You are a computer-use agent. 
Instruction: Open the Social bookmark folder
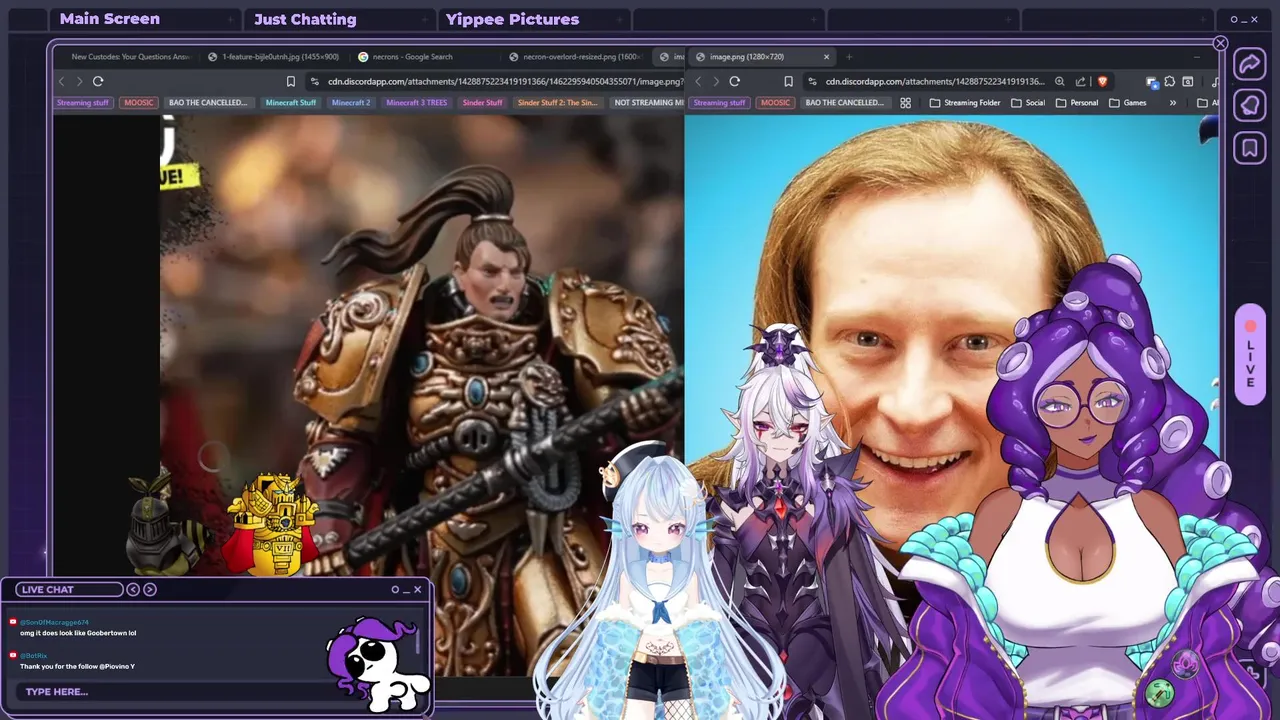coord(1028,103)
